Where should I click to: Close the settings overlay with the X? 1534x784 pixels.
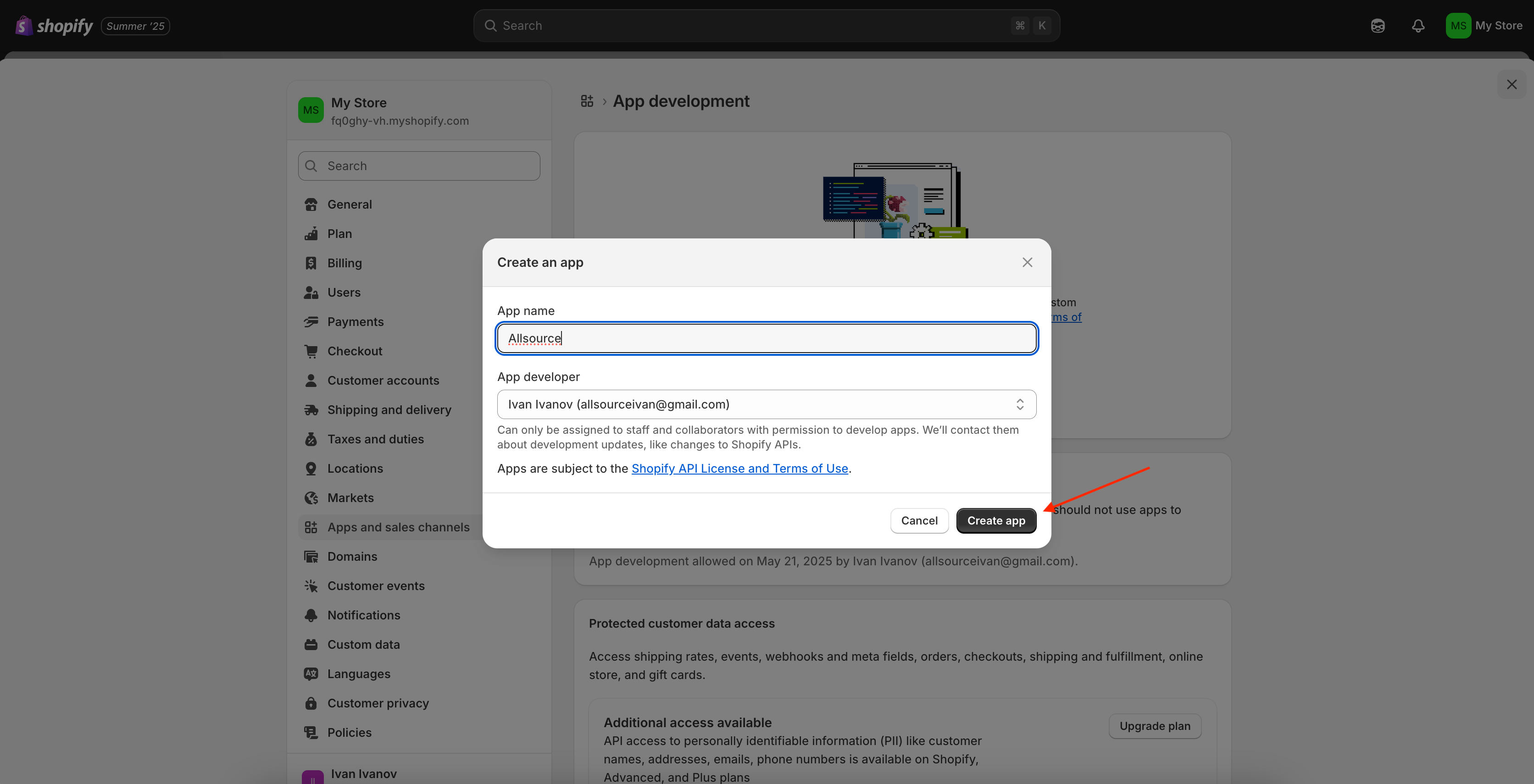click(x=1512, y=84)
